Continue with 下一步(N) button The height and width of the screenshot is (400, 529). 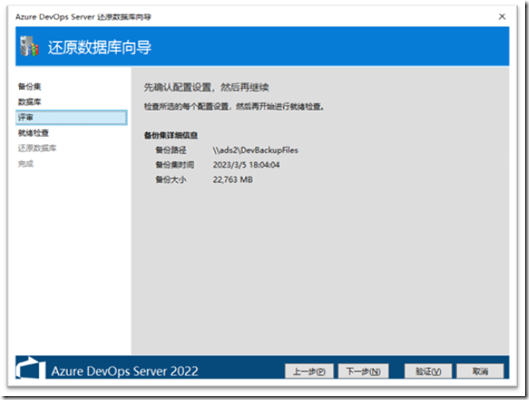pyautogui.click(x=363, y=371)
